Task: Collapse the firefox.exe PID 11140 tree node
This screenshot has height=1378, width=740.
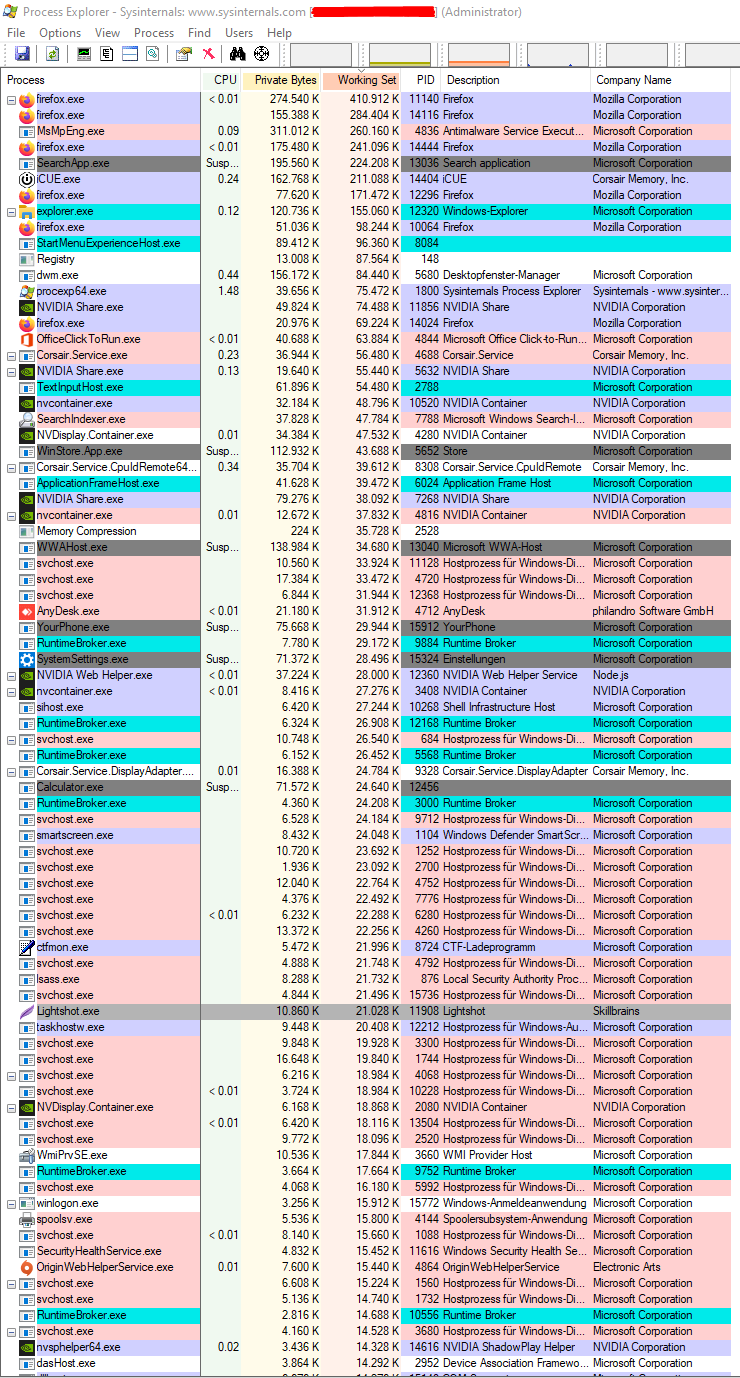Action: click(12, 99)
